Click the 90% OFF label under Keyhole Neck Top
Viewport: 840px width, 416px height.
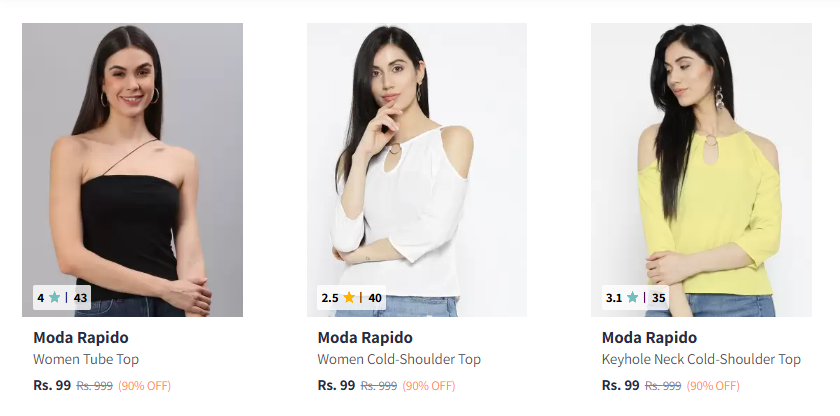click(713, 386)
